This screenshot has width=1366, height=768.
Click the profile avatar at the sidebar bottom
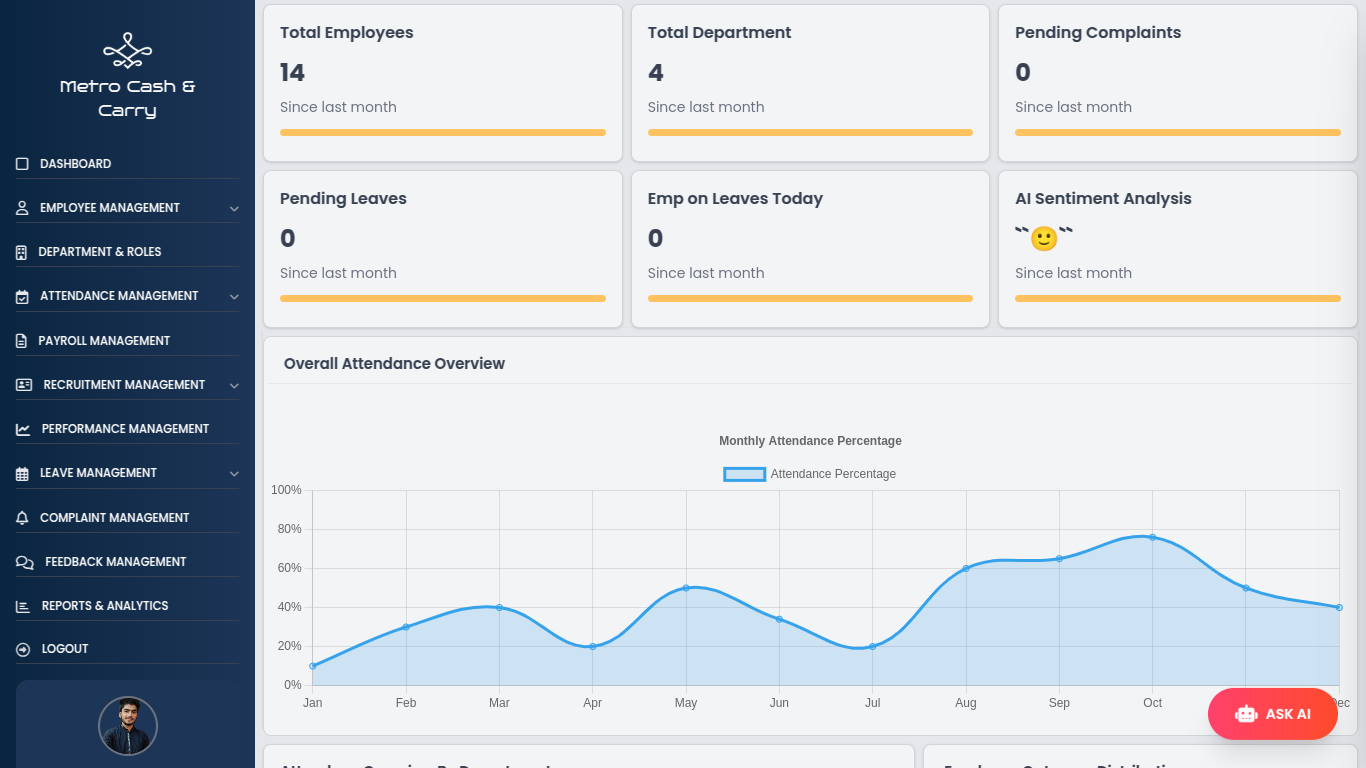pos(127,726)
